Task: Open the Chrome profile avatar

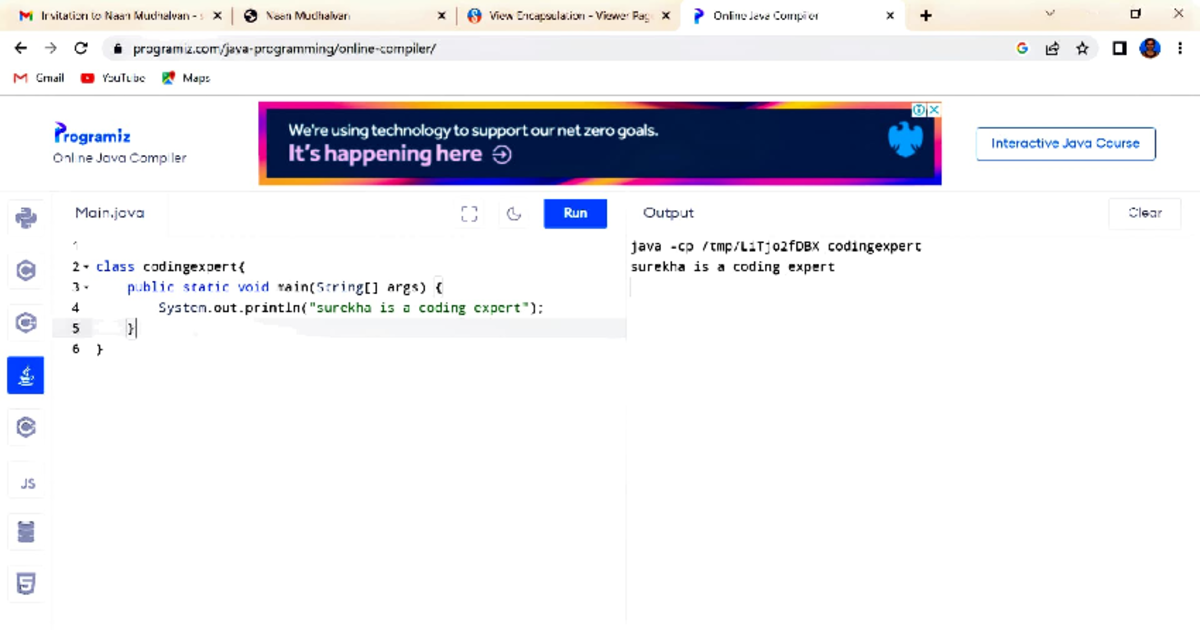Action: (1150, 48)
